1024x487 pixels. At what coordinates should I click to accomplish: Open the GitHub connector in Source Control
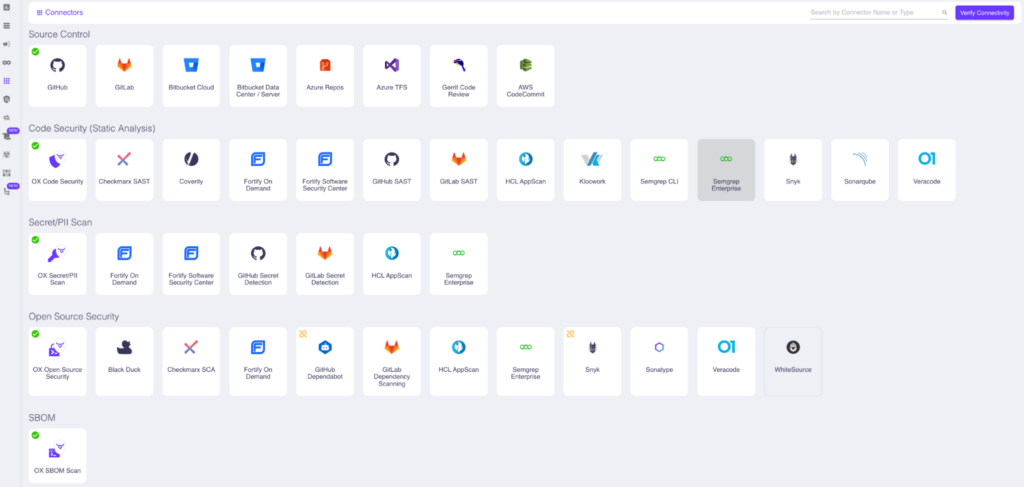tap(57, 76)
